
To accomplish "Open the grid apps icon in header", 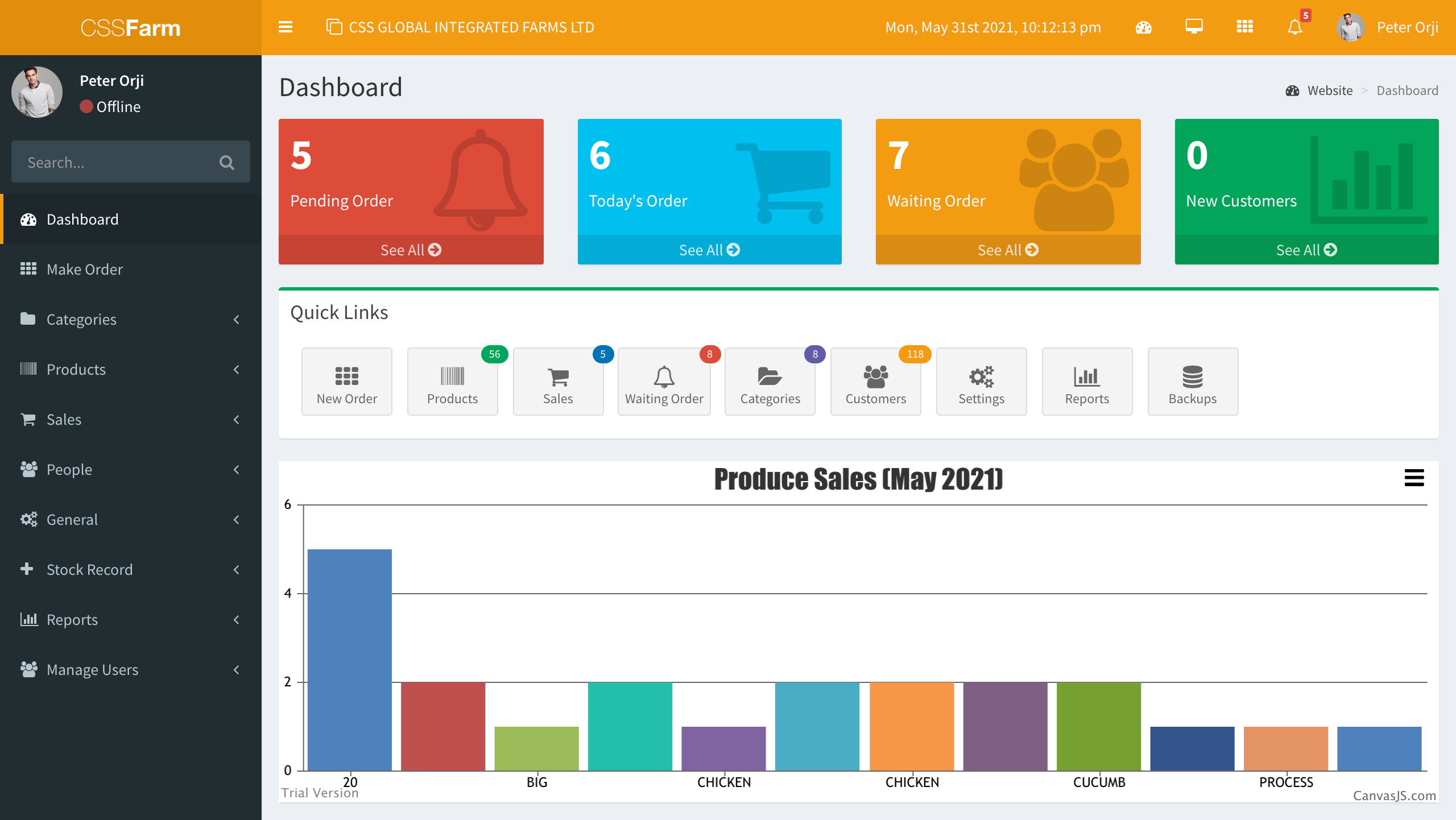I will (x=1244, y=27).
